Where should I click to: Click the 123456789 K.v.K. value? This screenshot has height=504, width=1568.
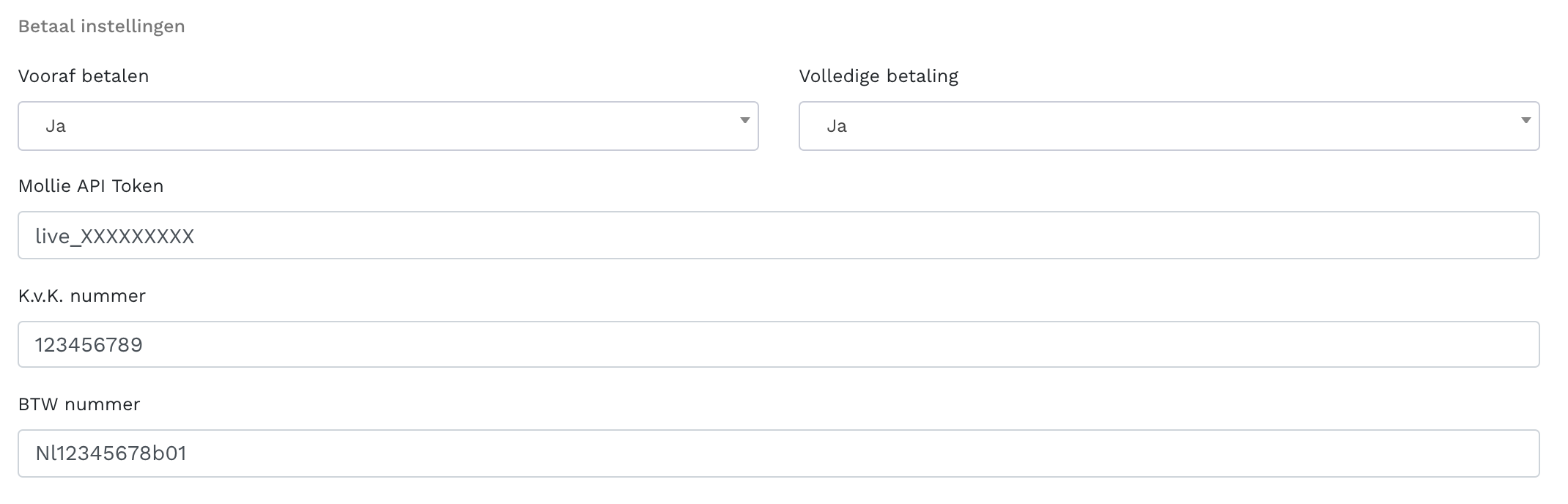(89, 345)
